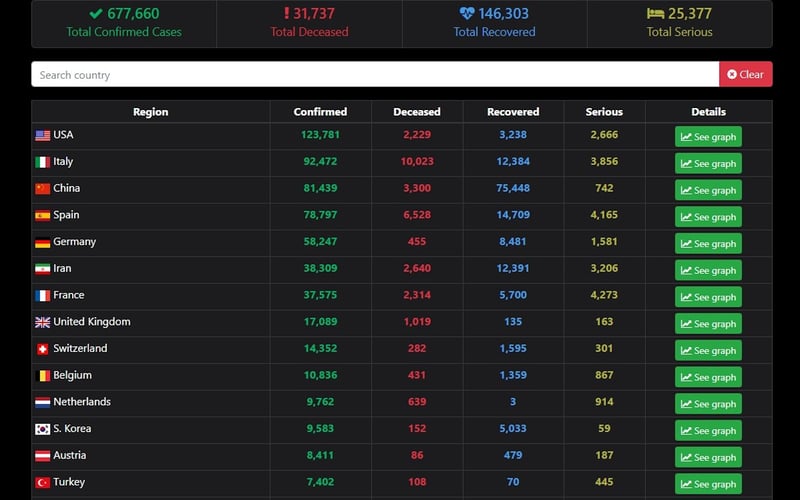Click France serious value 4,273
The width and height of the screenshot is (800, 500).
[x=604, y=295]
